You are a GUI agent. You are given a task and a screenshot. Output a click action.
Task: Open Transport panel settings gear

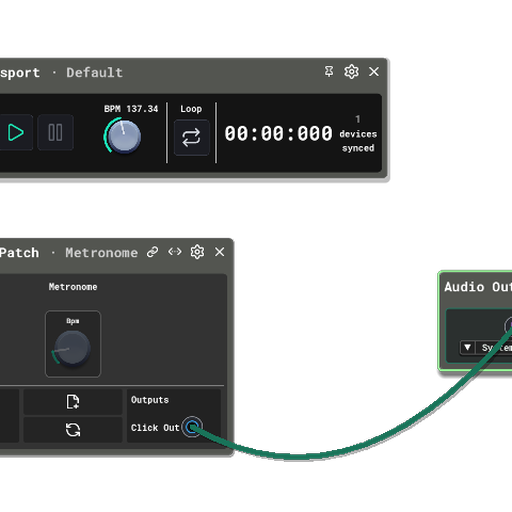point(351,71)
